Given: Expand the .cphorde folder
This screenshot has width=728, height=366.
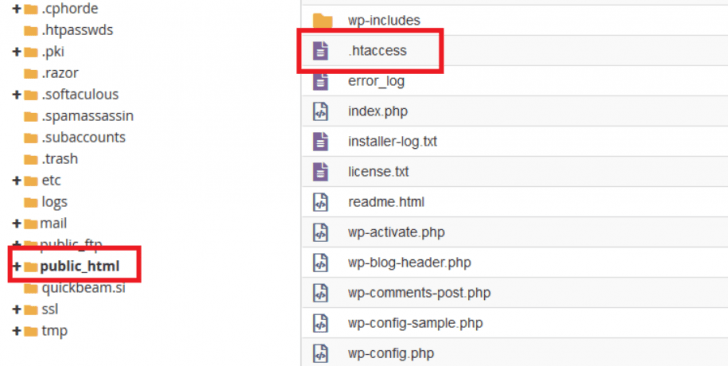Looking at the screenshot, I should [x=17, y=8].
